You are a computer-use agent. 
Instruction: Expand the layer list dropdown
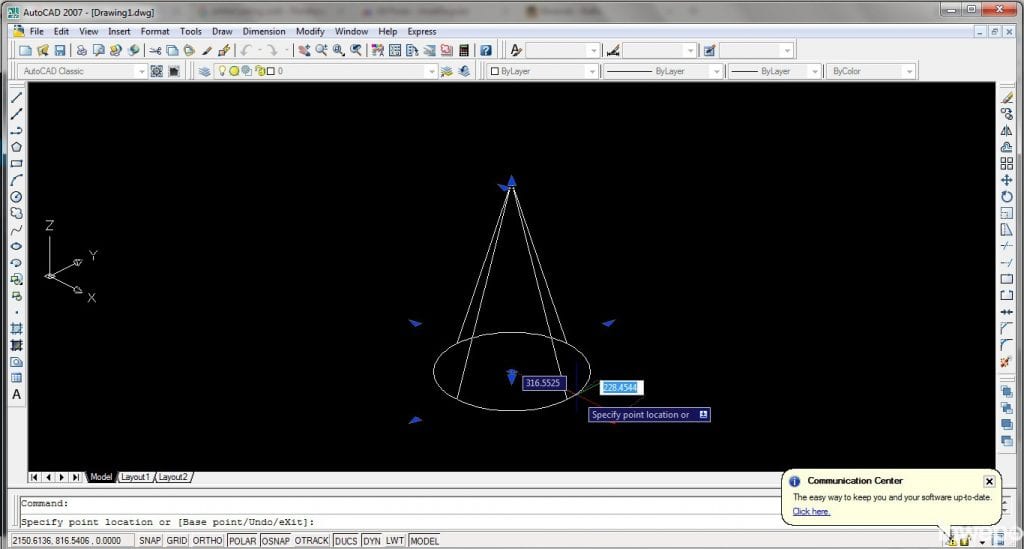pyautogui.click(x=431, y=71)
